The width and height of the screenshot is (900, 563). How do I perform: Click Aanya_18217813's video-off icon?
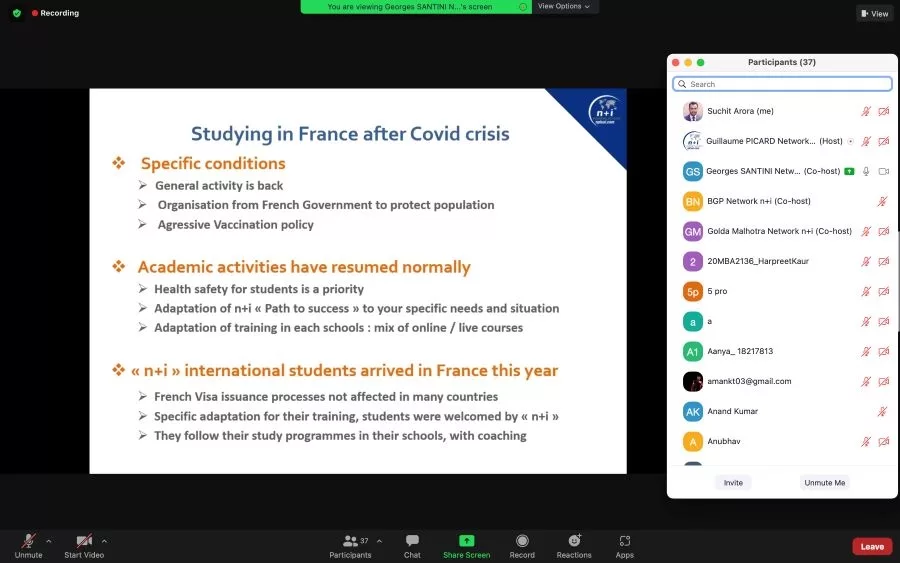(x=883, y=351)
